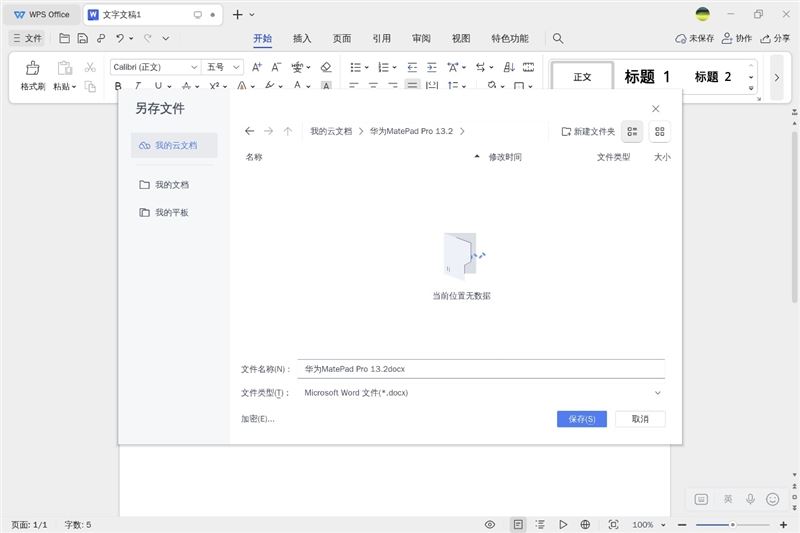The width and height of the screenshot is (800, 533).
Task: Switch to grid view in save dialog
Action: [x=659, y=131]
